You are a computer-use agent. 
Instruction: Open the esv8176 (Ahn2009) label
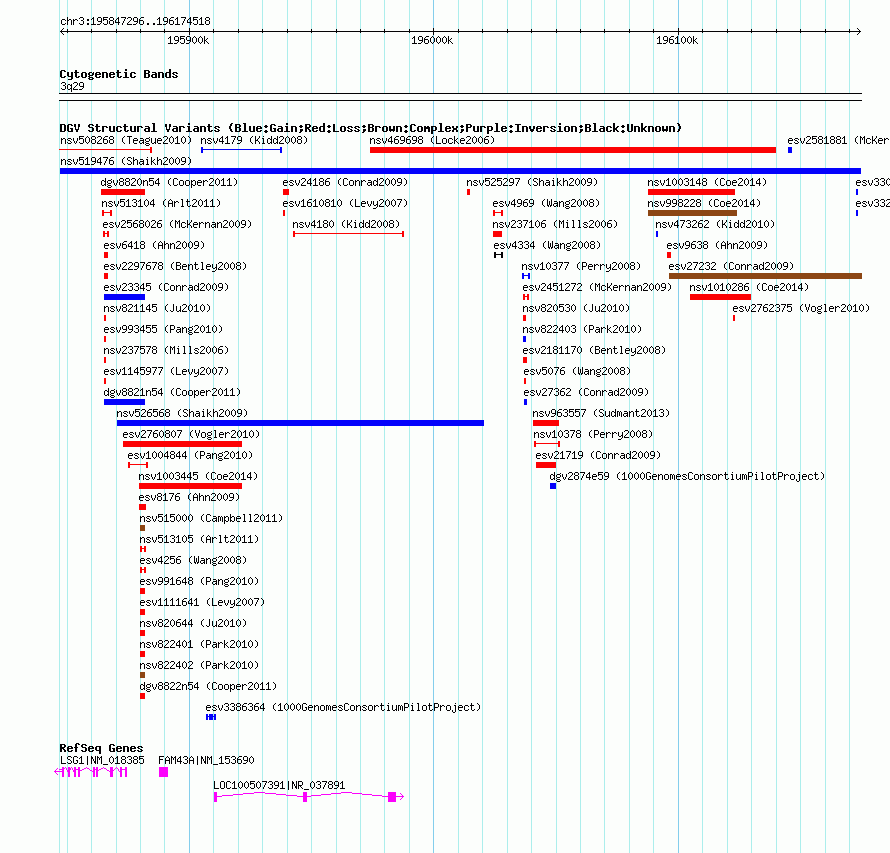coord(190,497)
